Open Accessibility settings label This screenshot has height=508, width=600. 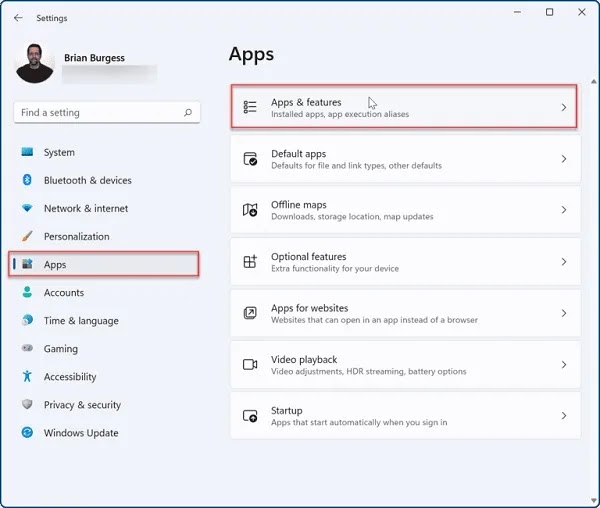point(70,377)
